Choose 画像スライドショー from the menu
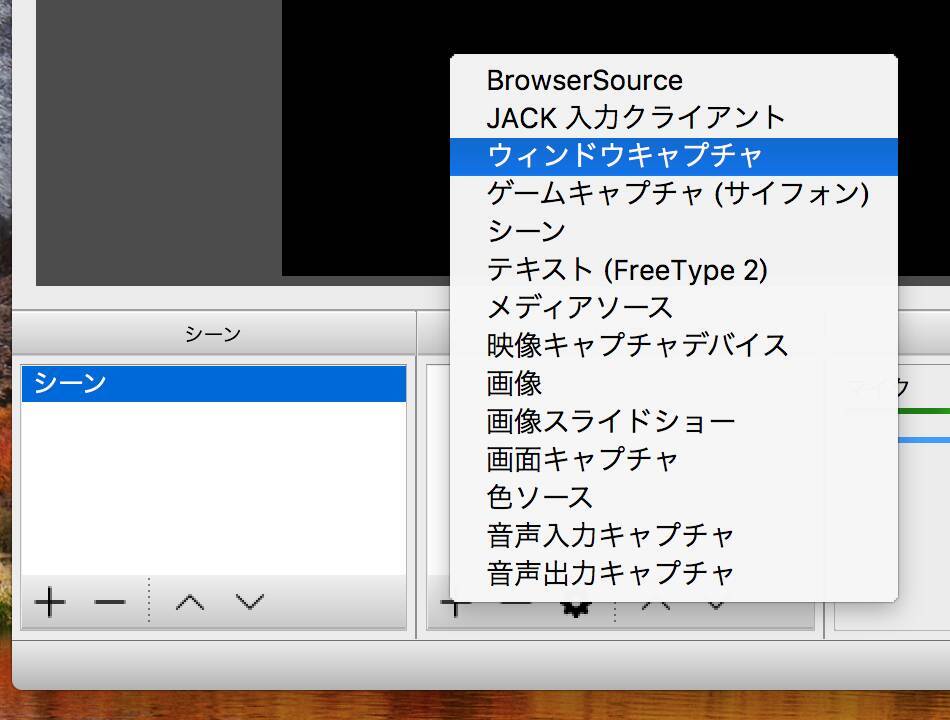This screenshot has width=950, height=720. point(610,421)
